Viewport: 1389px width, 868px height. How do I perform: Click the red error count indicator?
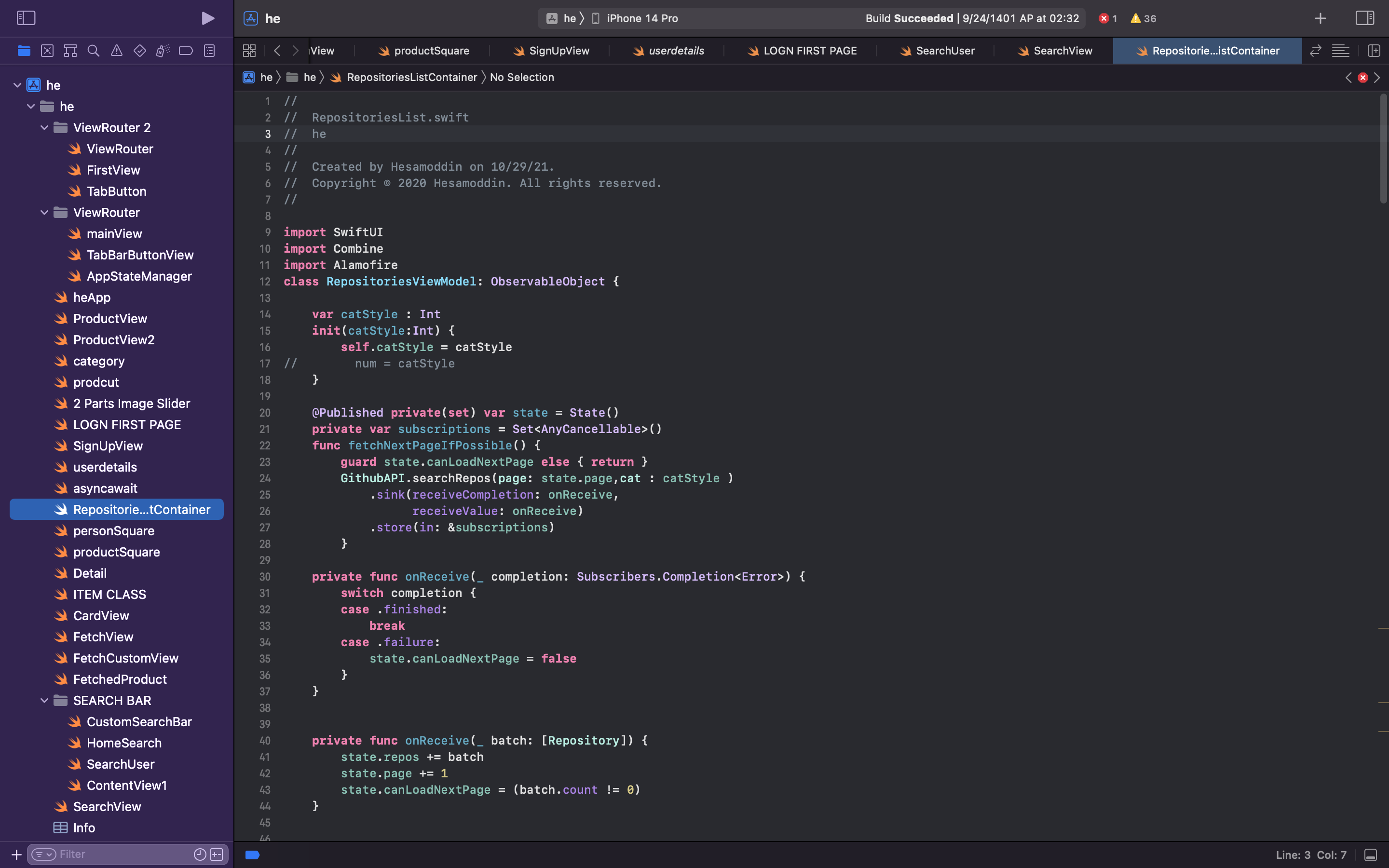[x=1107, y=18]
